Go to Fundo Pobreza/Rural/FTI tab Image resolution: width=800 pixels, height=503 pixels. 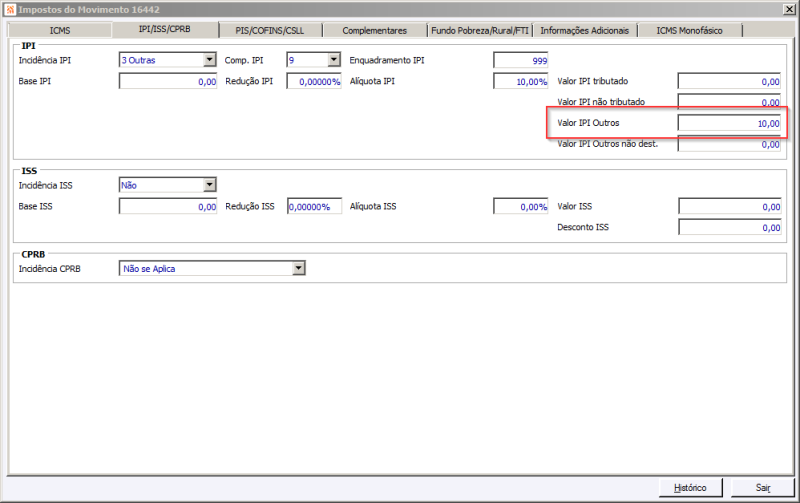tap(480, 31)
